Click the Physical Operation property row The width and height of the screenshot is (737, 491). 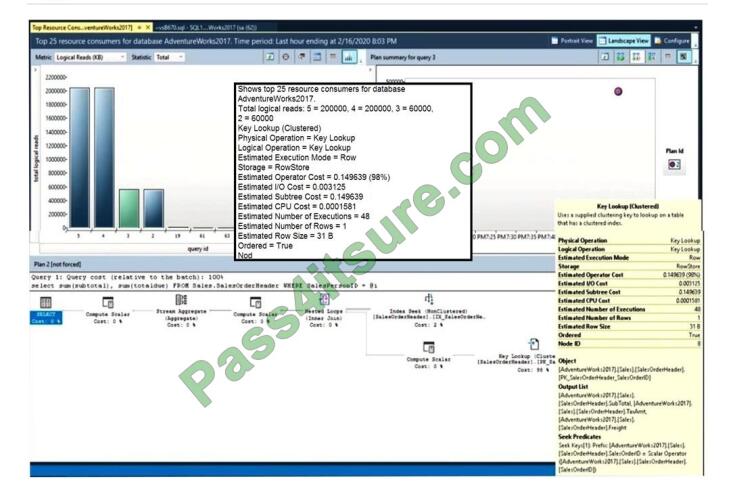click(629, 241)
